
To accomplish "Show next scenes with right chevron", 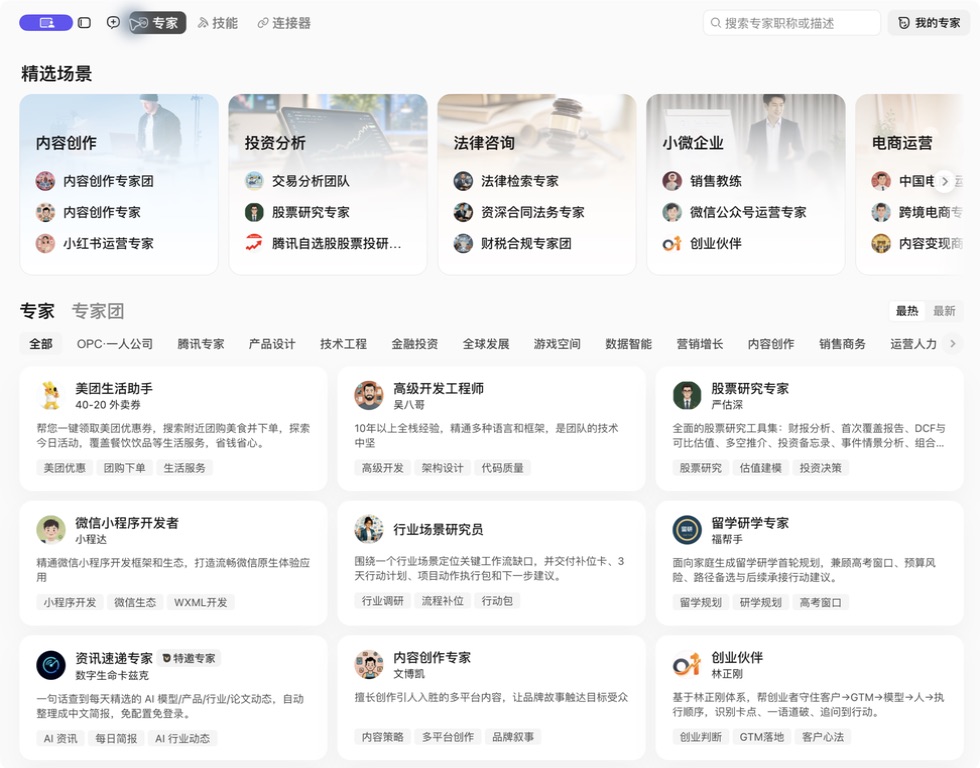I will [944, 181].
